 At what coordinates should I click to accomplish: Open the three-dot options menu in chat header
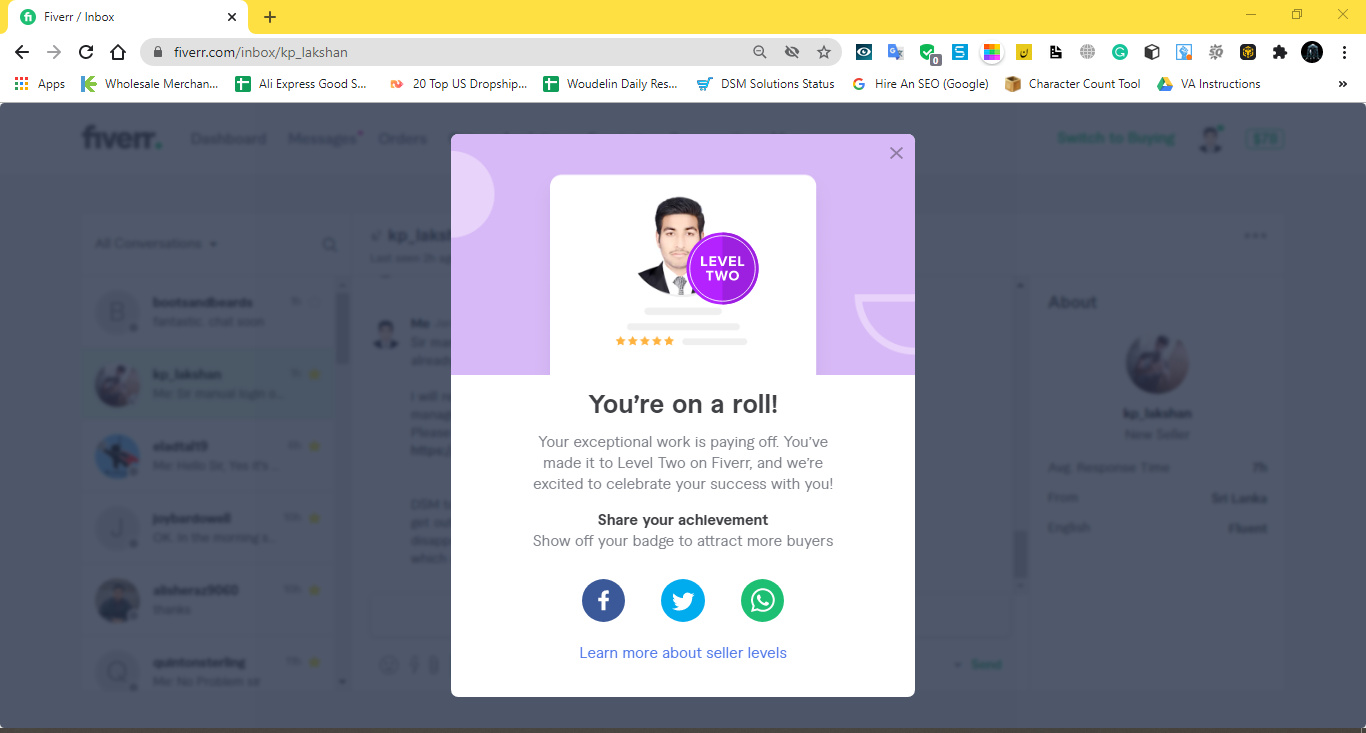click(x=1255, y=236)
